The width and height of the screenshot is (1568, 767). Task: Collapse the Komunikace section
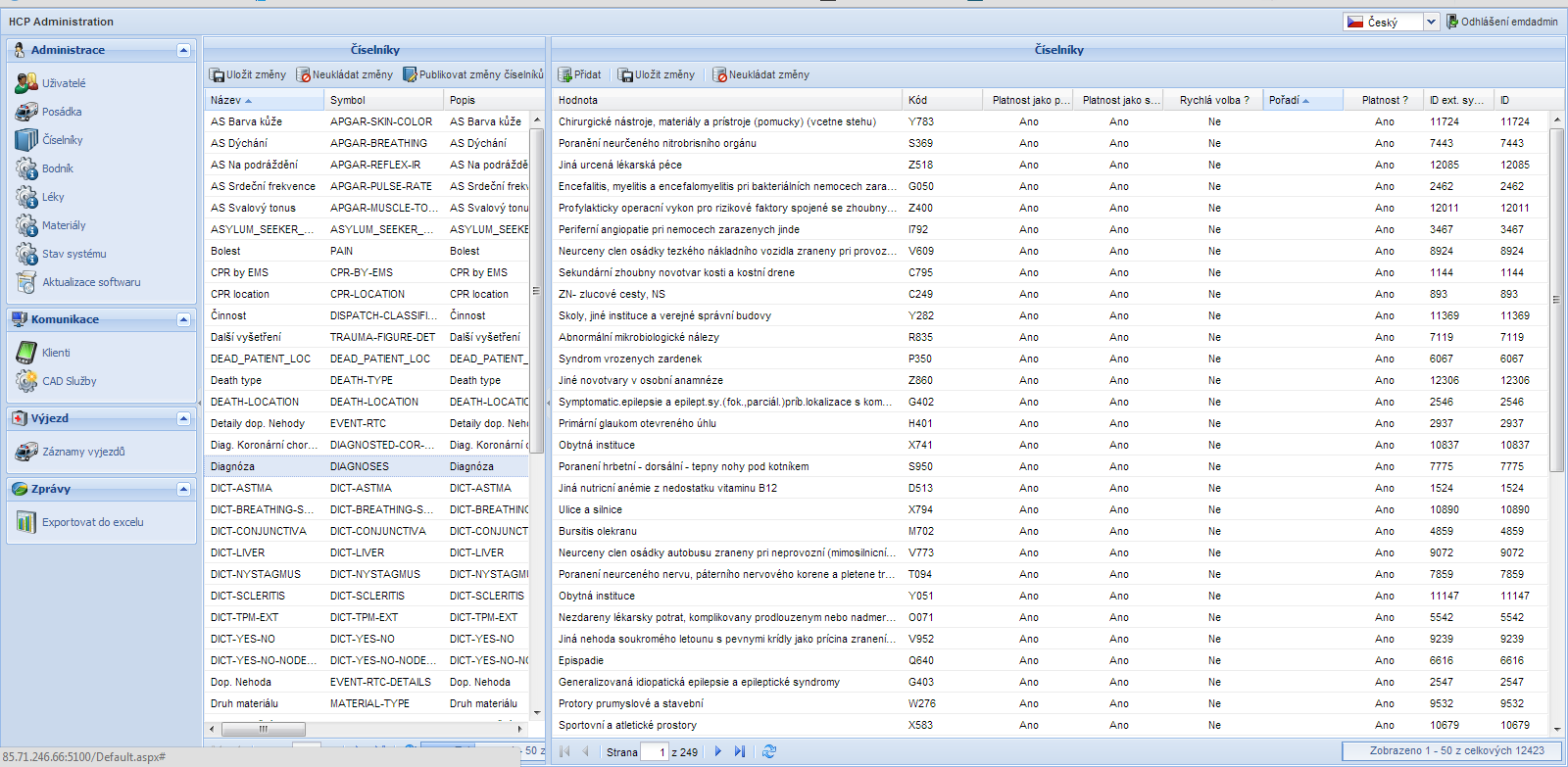[183, 319]
